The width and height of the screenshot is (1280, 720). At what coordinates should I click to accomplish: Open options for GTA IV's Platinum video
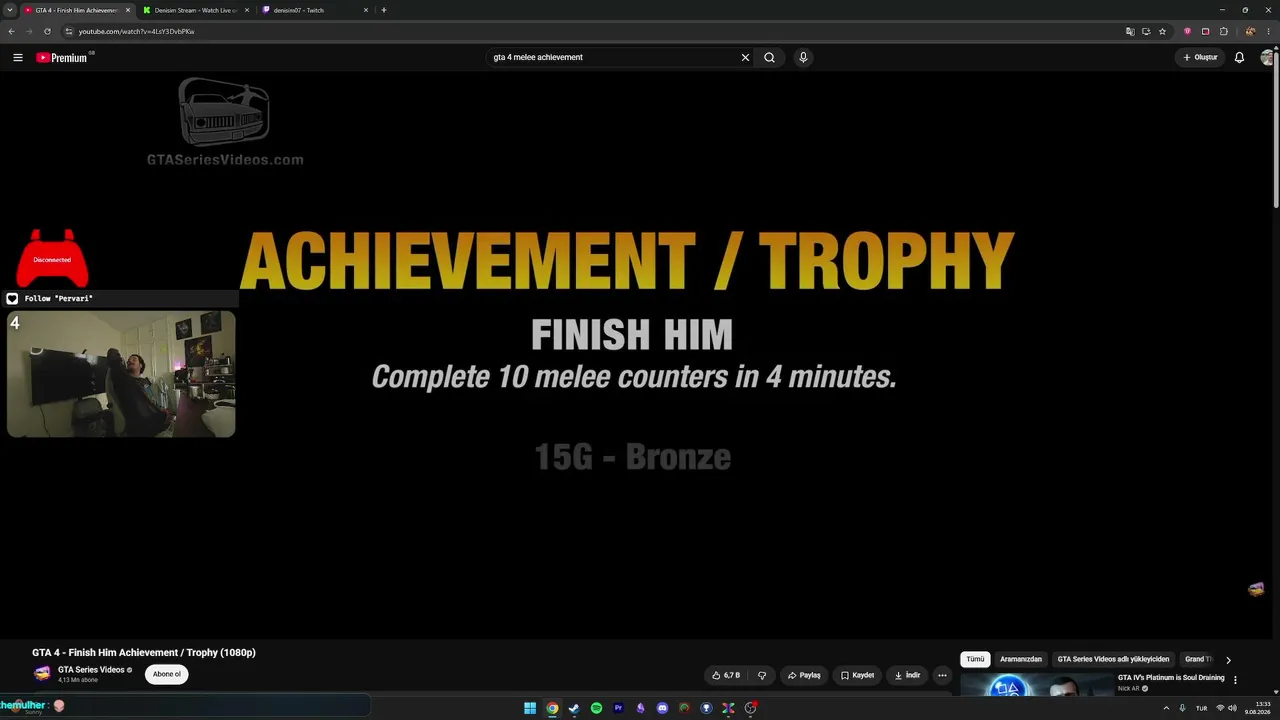pyautogui.click(x=1235, y=680)
